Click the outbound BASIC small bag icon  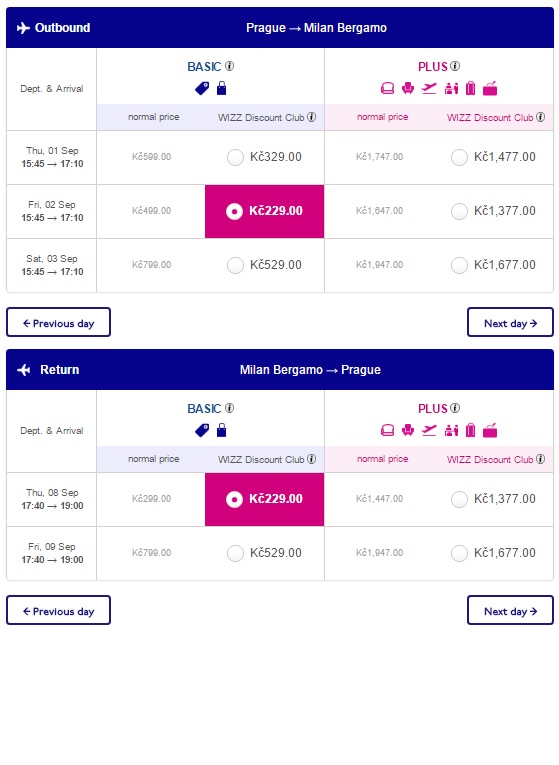pos(221,88)
